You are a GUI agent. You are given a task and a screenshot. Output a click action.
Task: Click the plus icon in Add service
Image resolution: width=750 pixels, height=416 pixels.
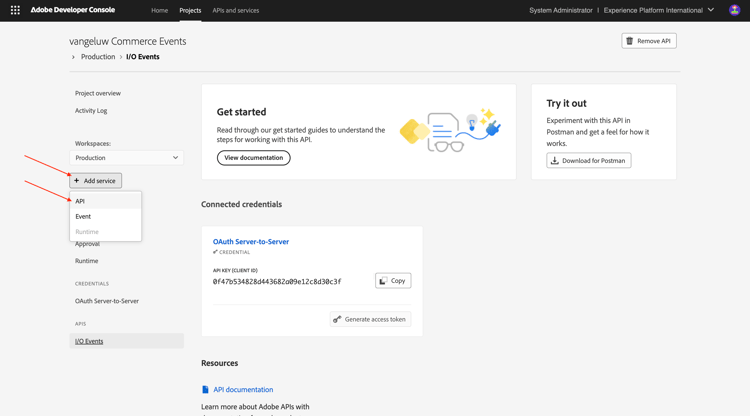click(x=77, y=181)
